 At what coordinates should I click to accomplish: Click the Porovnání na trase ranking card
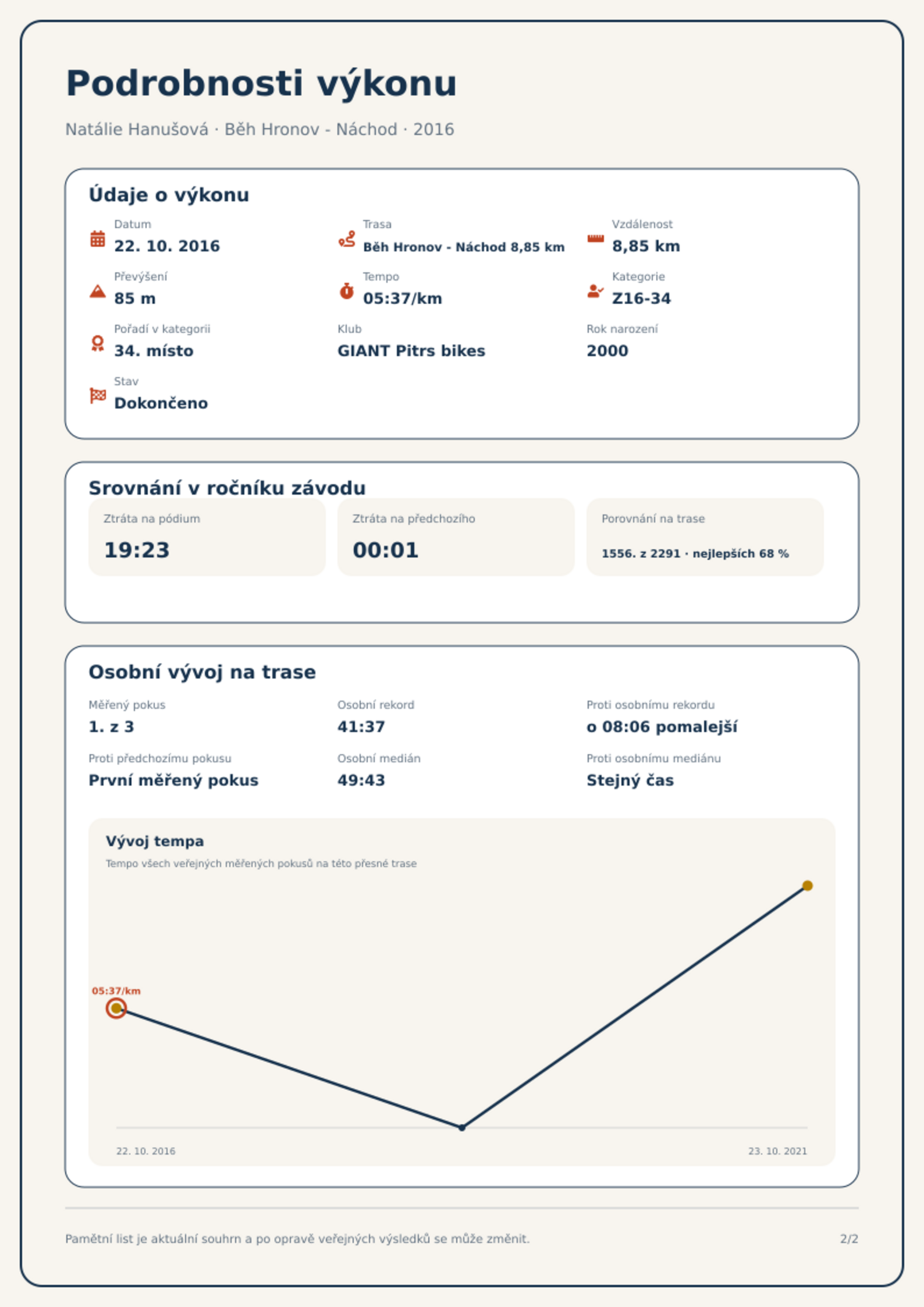tap(705, 537)
